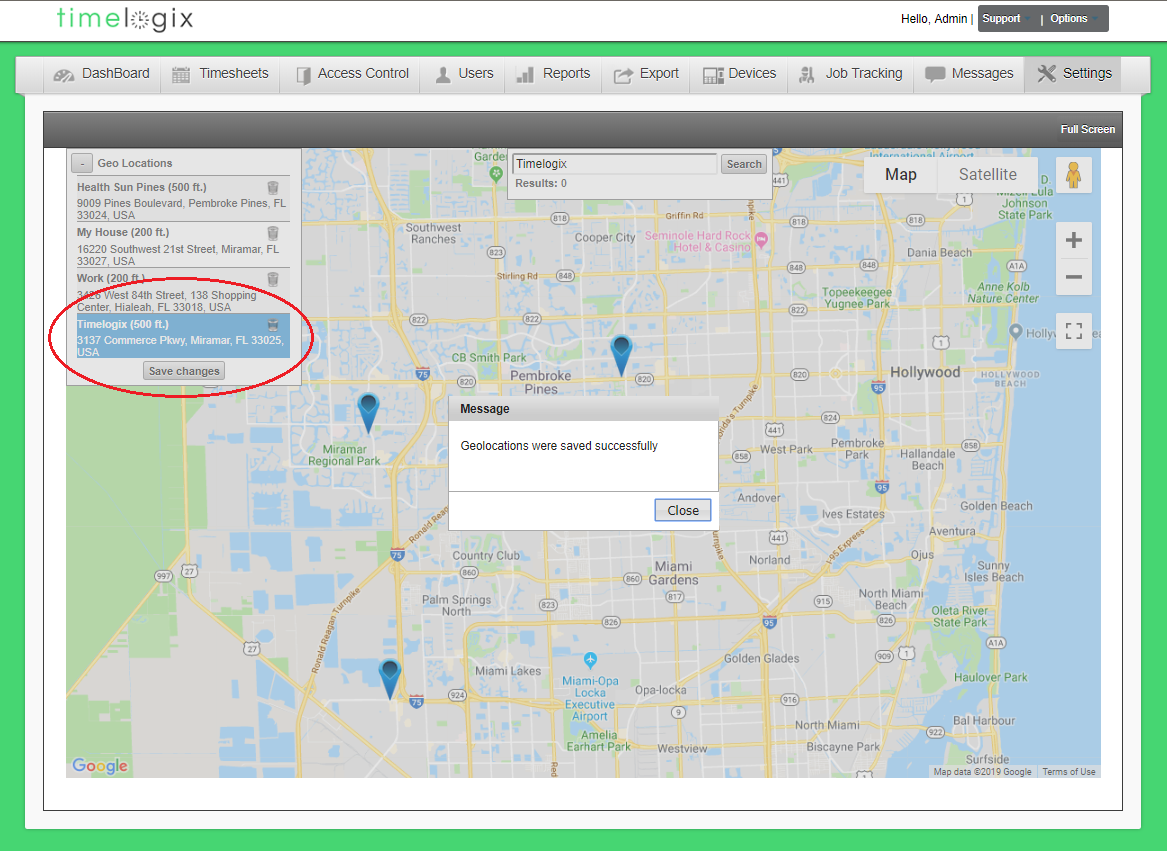Switch to Satellite view
This screenshot has height=852, width=1170.
coord(987,175)
